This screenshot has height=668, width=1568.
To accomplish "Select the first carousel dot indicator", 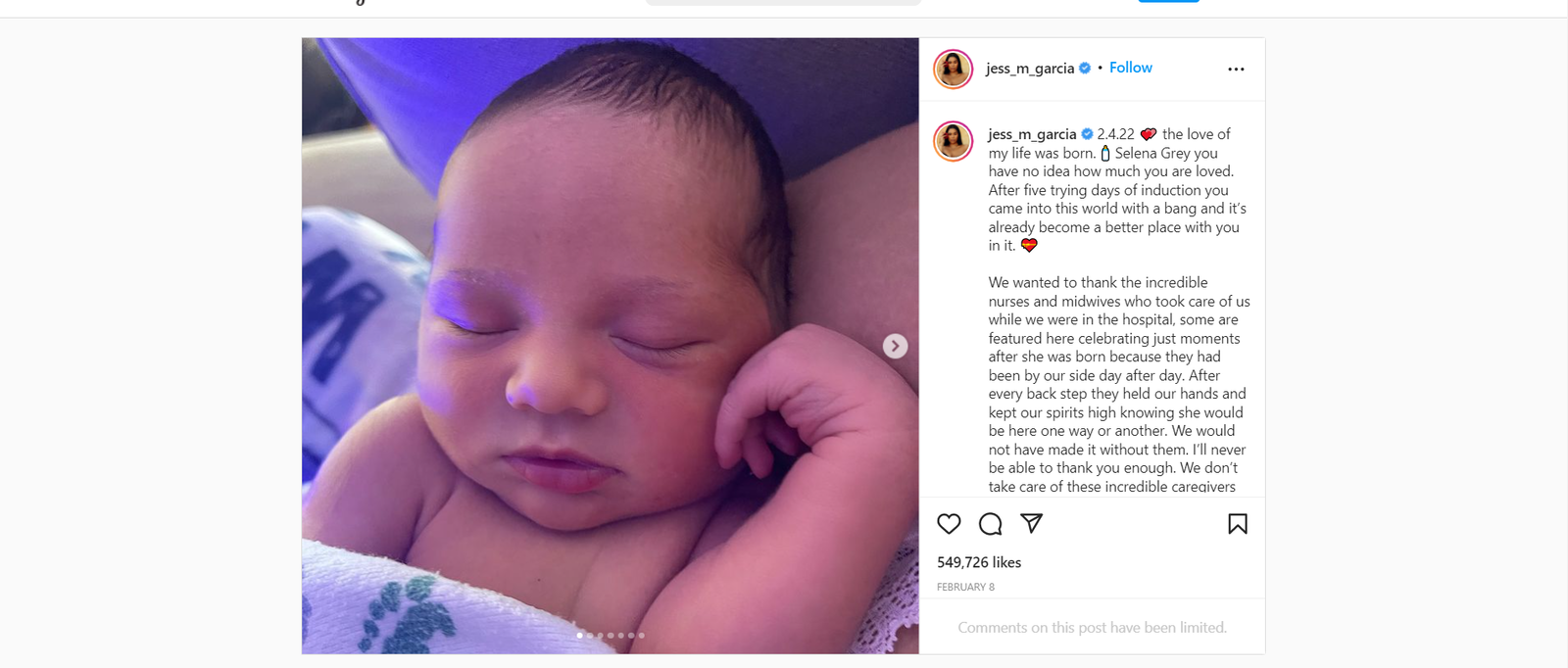I will (579, 636).
